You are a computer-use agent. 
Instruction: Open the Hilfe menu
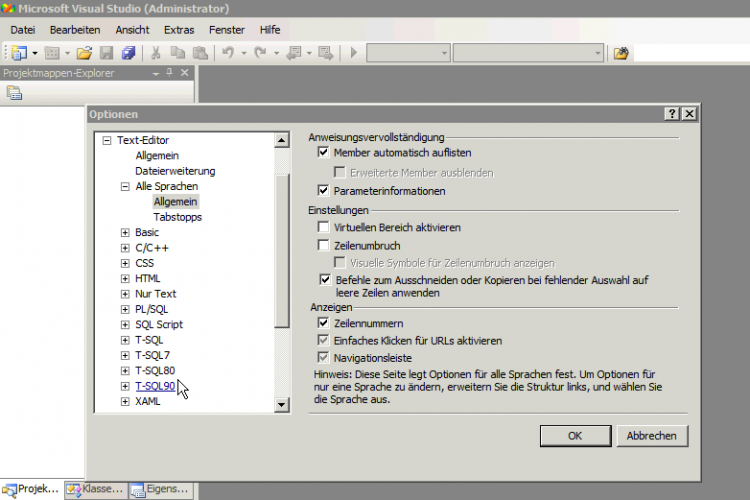coord(270,30)
